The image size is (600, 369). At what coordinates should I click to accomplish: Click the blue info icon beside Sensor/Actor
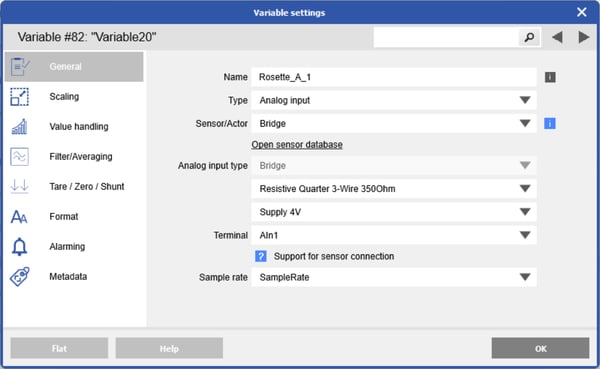[x=550, y=123]
